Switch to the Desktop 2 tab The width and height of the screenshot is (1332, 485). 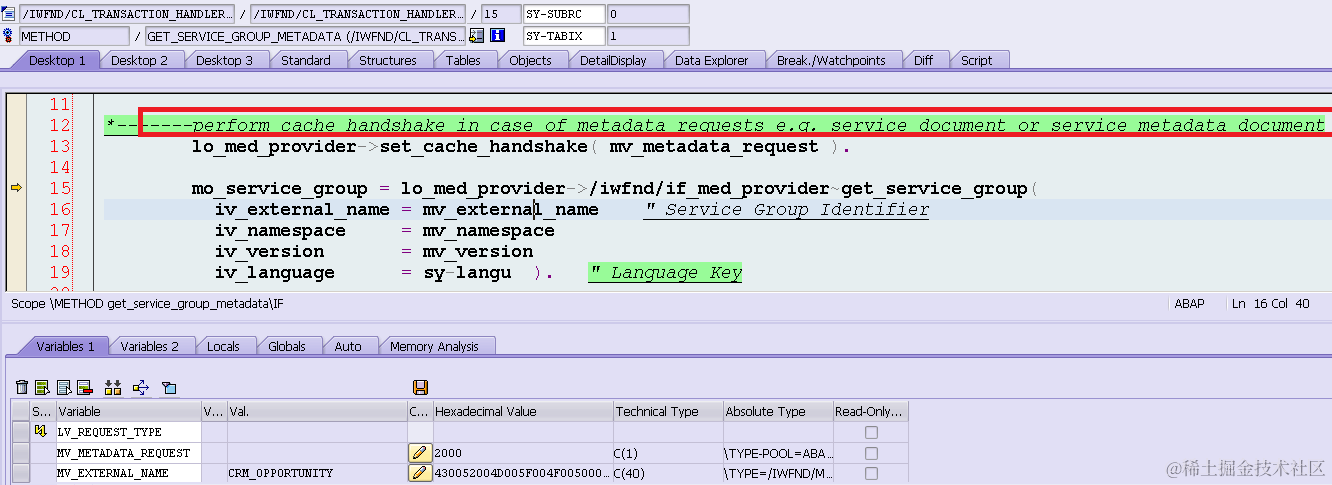click(139, 60)
